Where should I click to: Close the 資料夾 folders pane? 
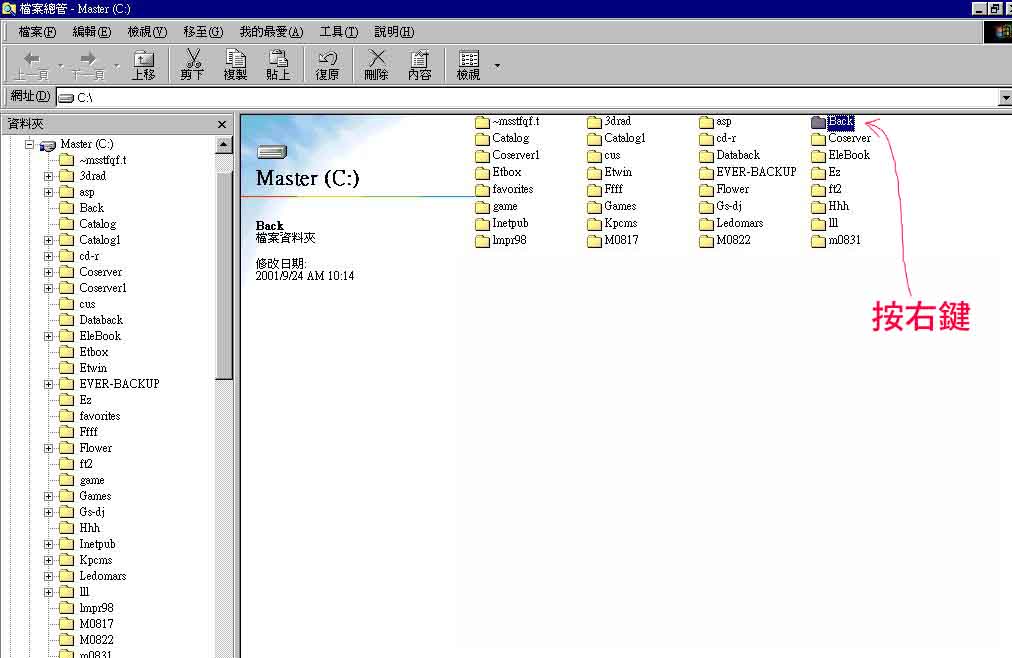click(222, 124)
